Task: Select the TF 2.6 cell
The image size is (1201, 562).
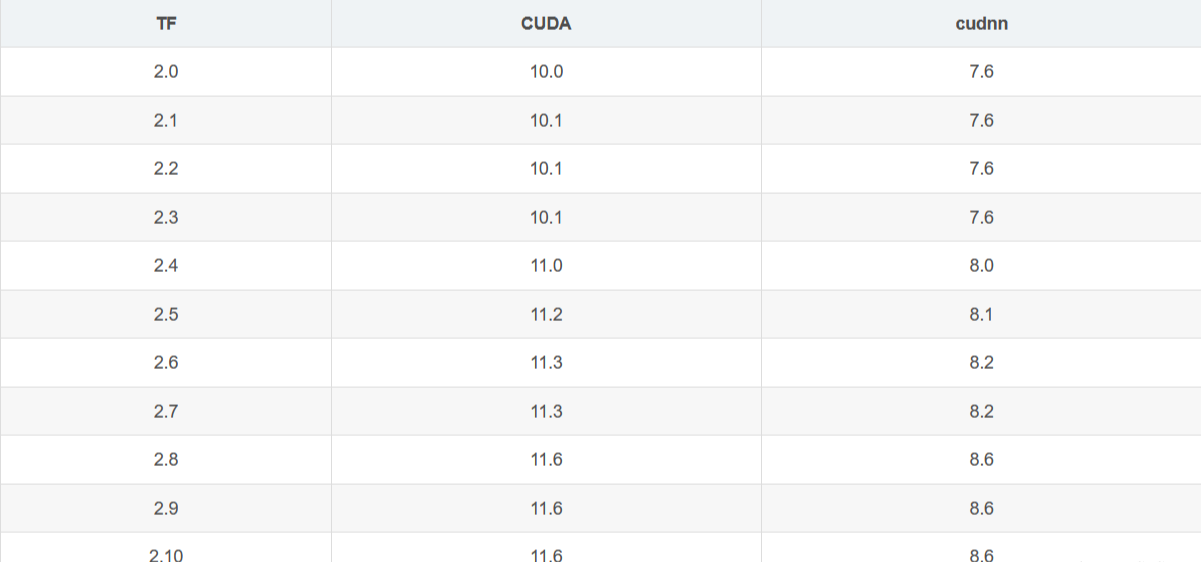Action: coord(166,363)
